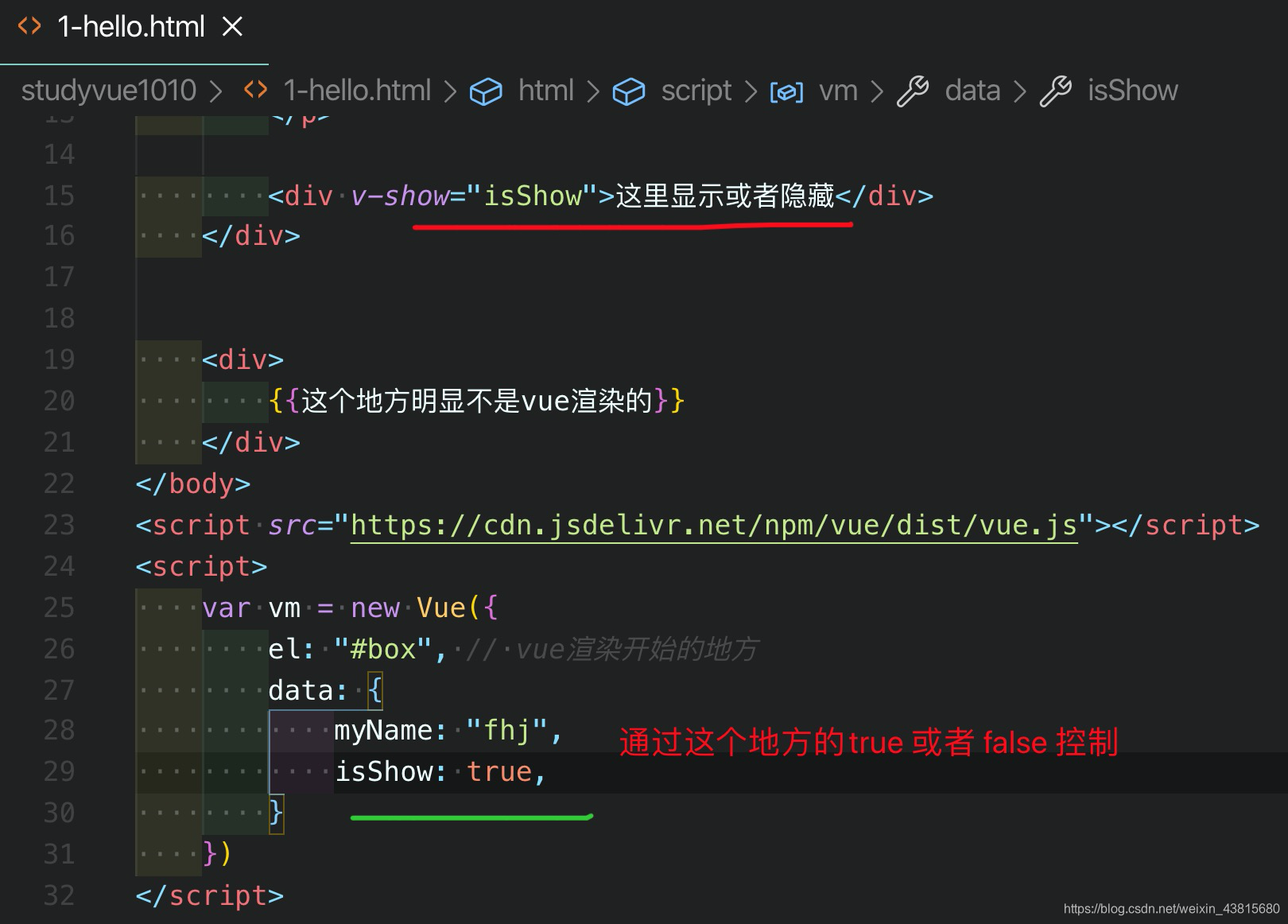This screenshot has height=924, width=1288.
Task: Select the script breadcrumb item
Action: coord(696,91)
